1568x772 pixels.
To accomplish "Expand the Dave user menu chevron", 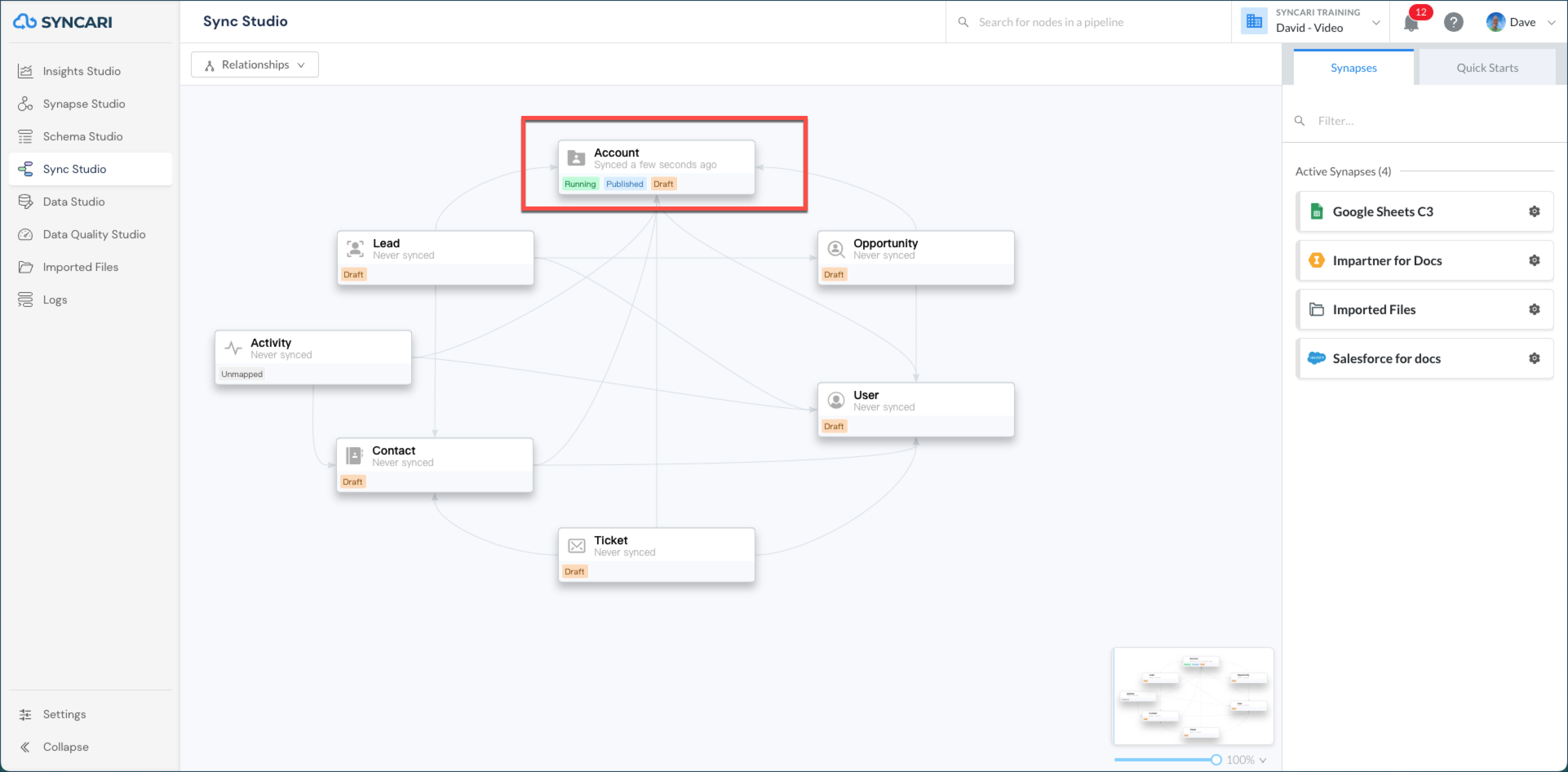I will tap(1552, 22).
